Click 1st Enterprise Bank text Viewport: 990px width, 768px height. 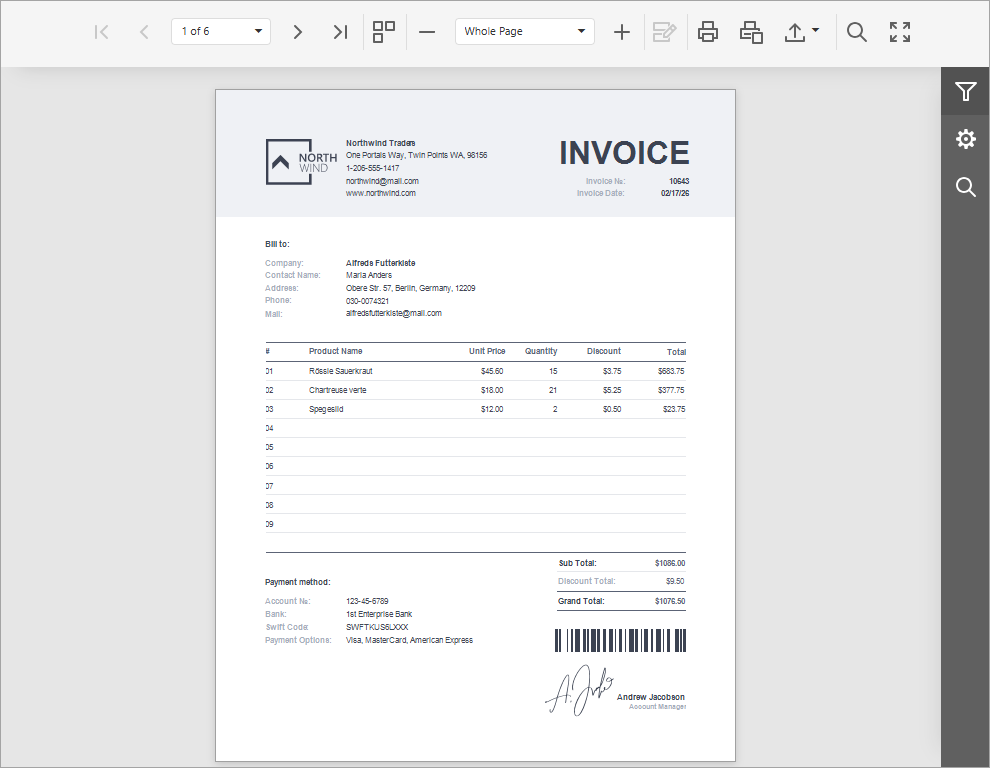[x=379, y=614]
